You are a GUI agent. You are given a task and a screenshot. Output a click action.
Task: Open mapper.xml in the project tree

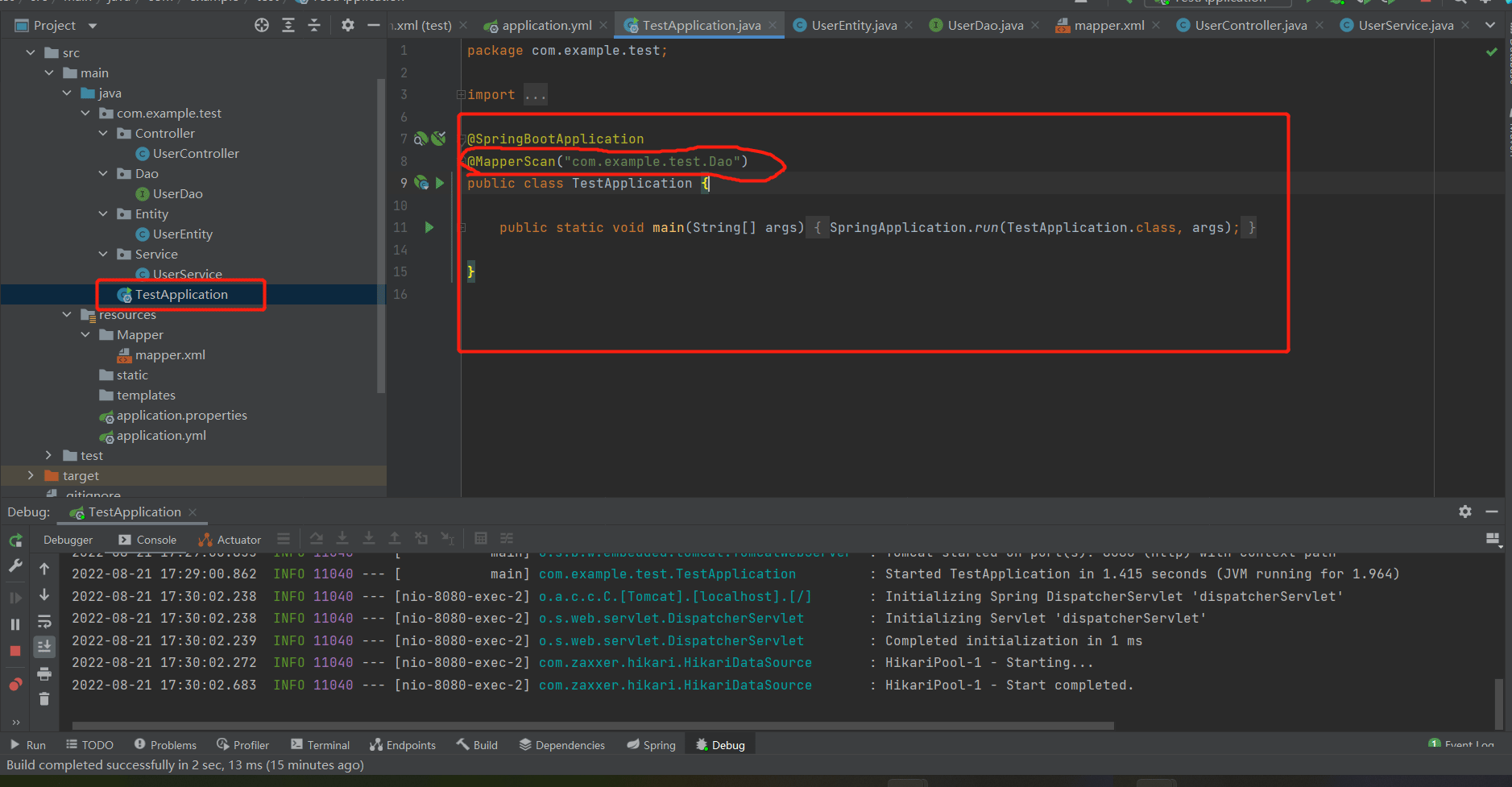tap(170, 354)
